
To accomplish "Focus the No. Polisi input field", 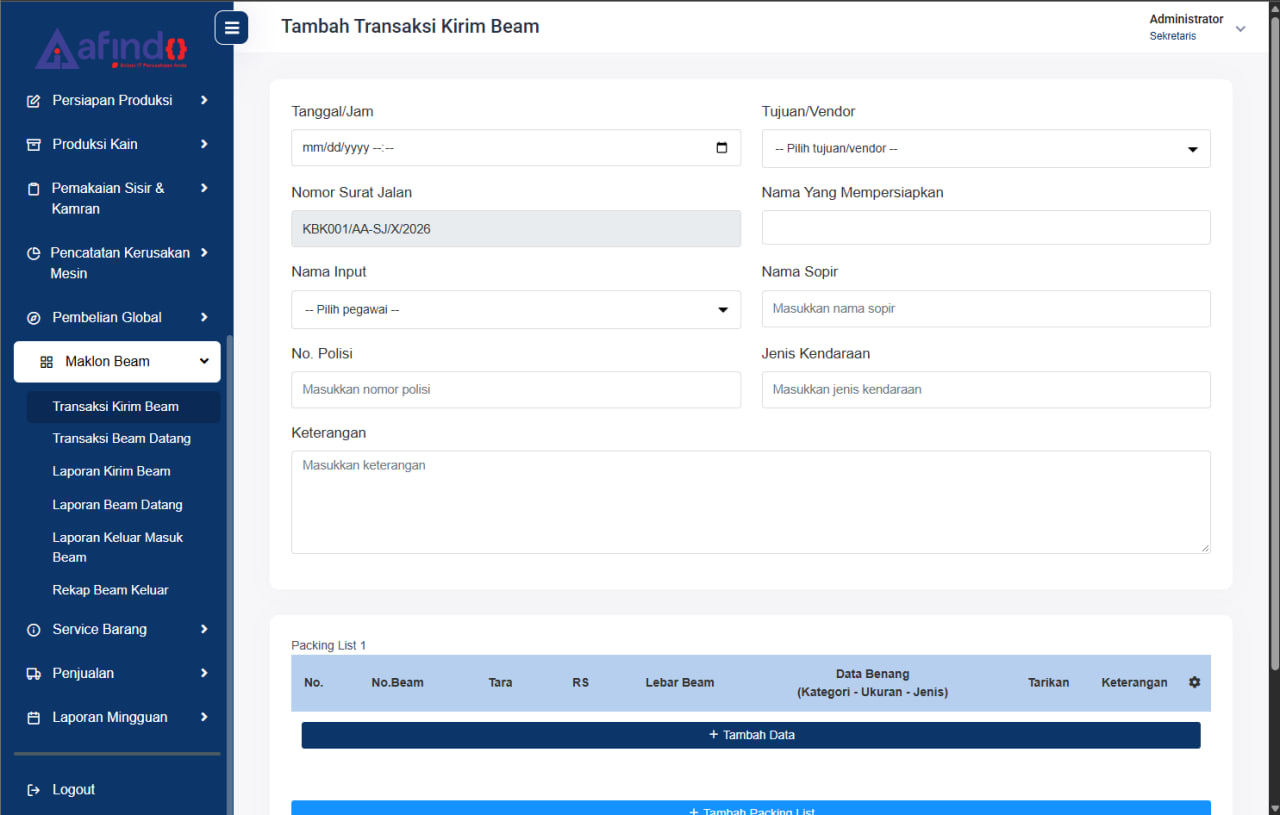I will [516, 390].
